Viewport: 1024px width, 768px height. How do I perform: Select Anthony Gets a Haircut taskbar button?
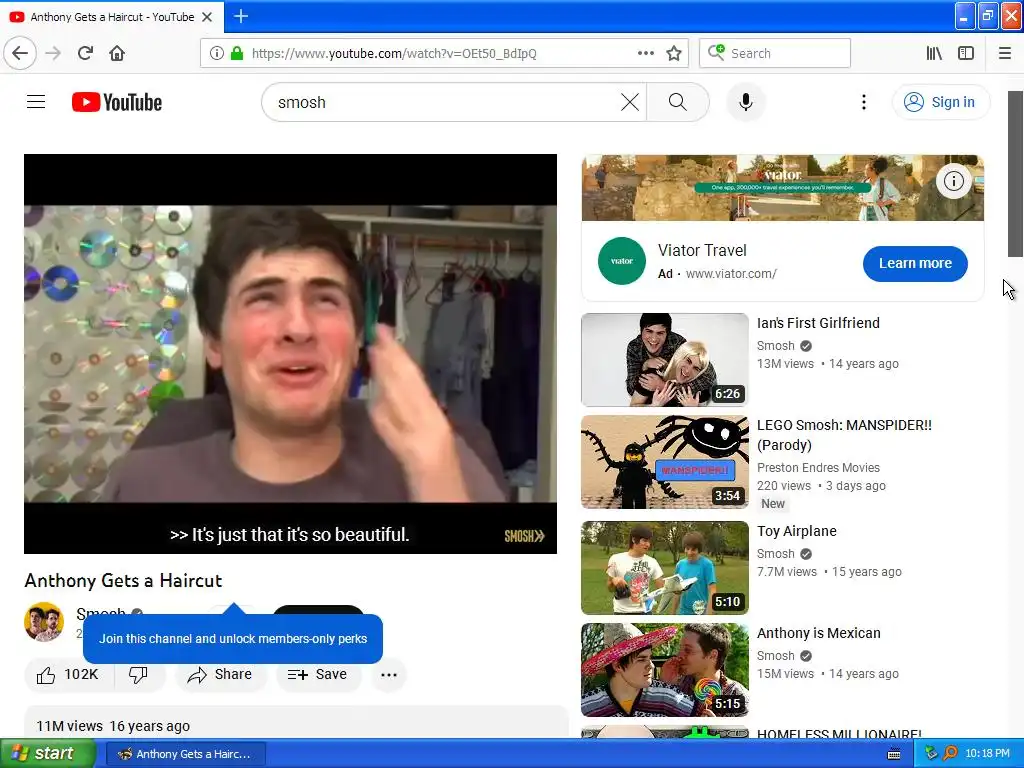[185, 754]
